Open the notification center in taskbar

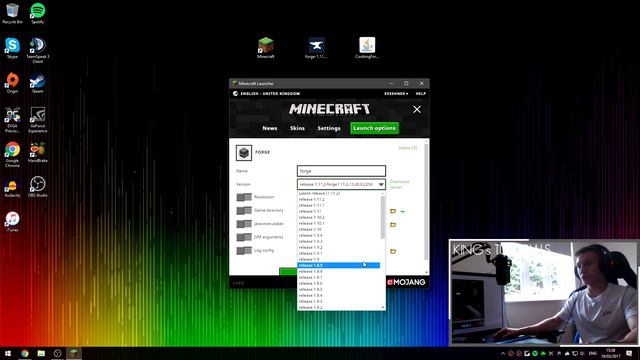point(629,353)
